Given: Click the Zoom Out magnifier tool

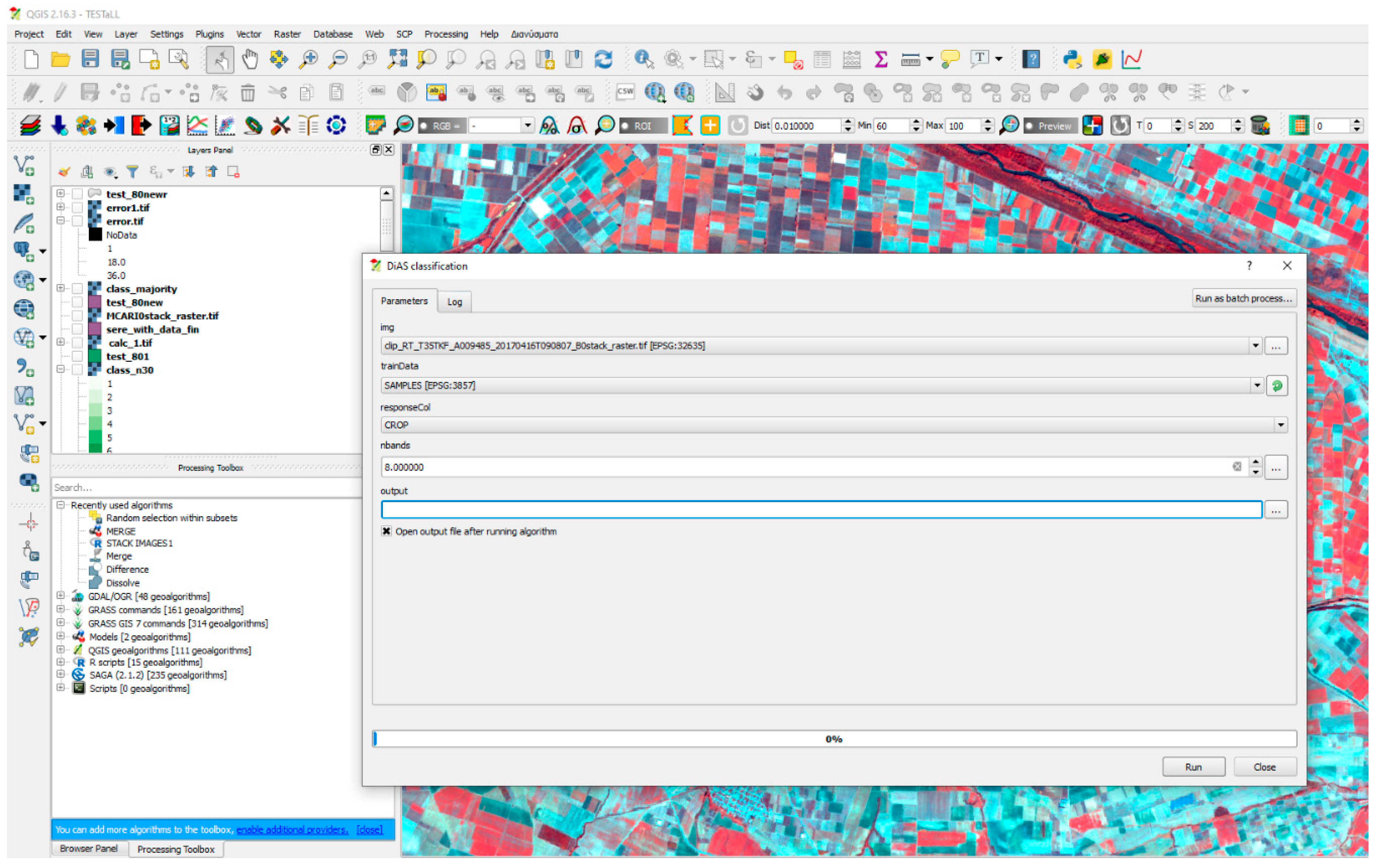Looking at the screenshot, I should coord(338,59).
